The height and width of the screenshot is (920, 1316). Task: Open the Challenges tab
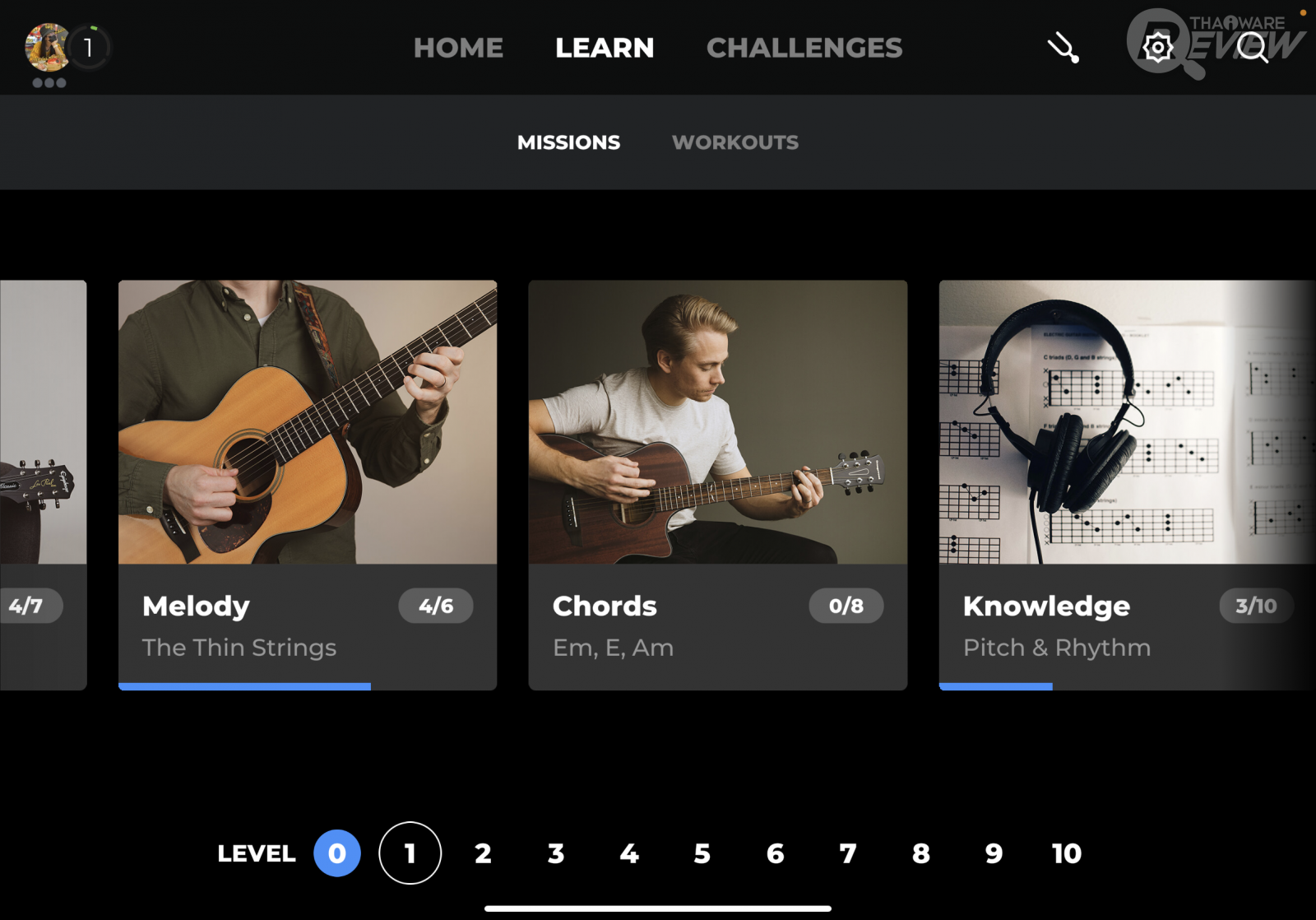(804, 48)
